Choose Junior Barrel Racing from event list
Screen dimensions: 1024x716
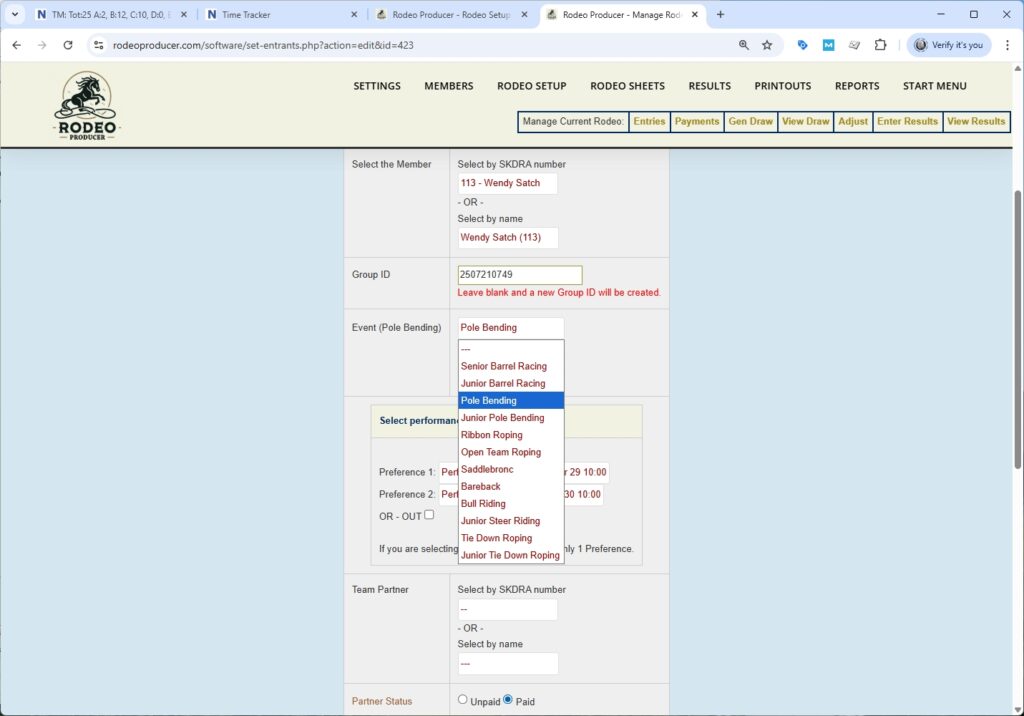[503, 383]
